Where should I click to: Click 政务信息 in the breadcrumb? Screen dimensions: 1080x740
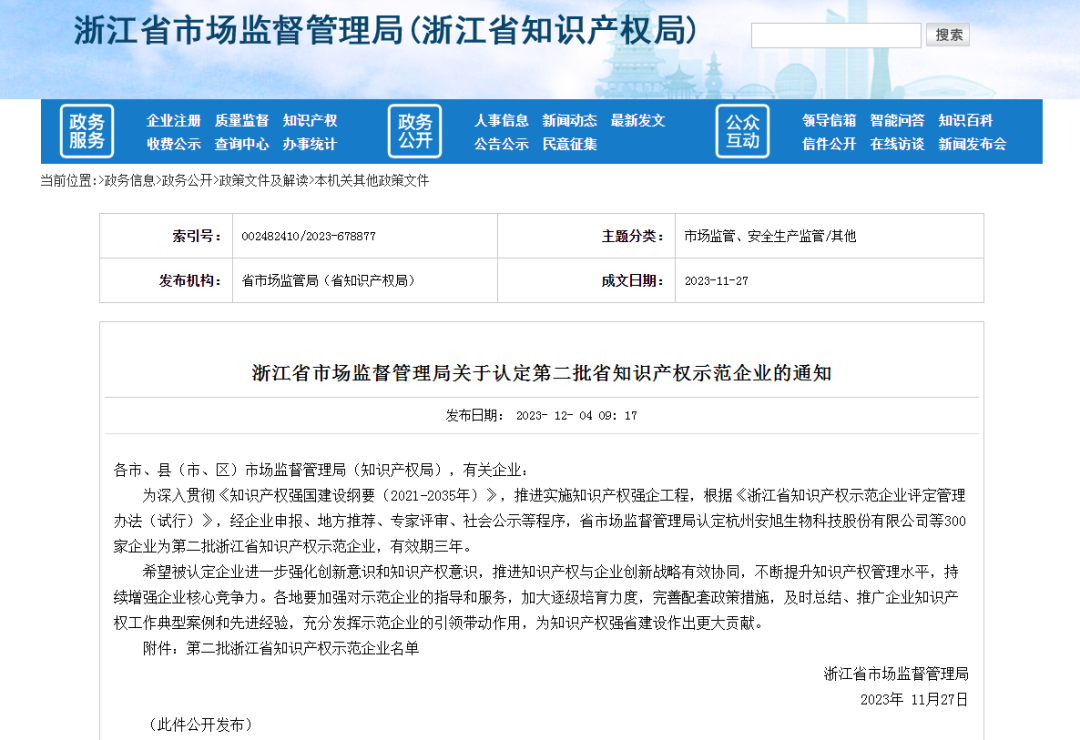click(129, 181)
